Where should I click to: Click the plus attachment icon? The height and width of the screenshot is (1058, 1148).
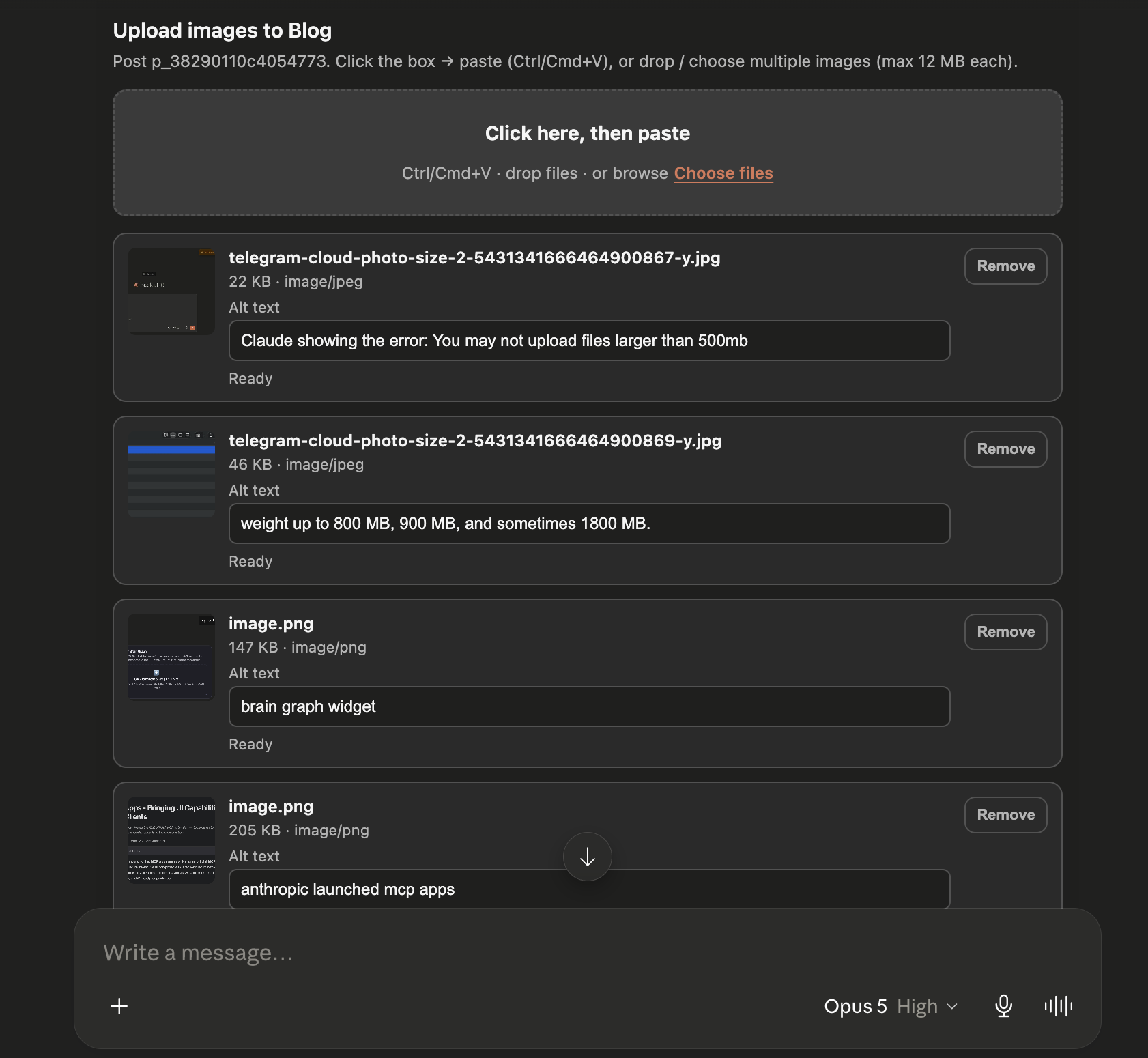pyautogui.click(x=119, y=1006)
